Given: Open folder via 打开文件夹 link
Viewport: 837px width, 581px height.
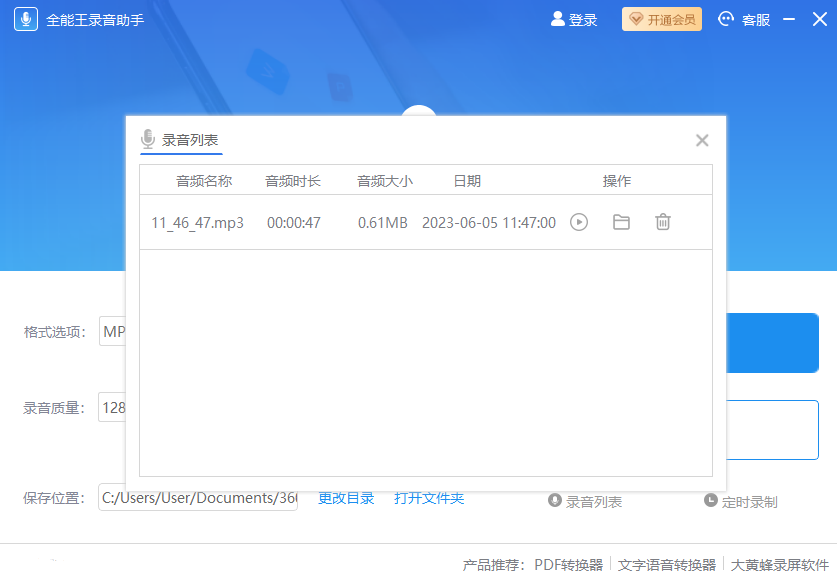Looking at the screenshot, I should tap(428, 498).
